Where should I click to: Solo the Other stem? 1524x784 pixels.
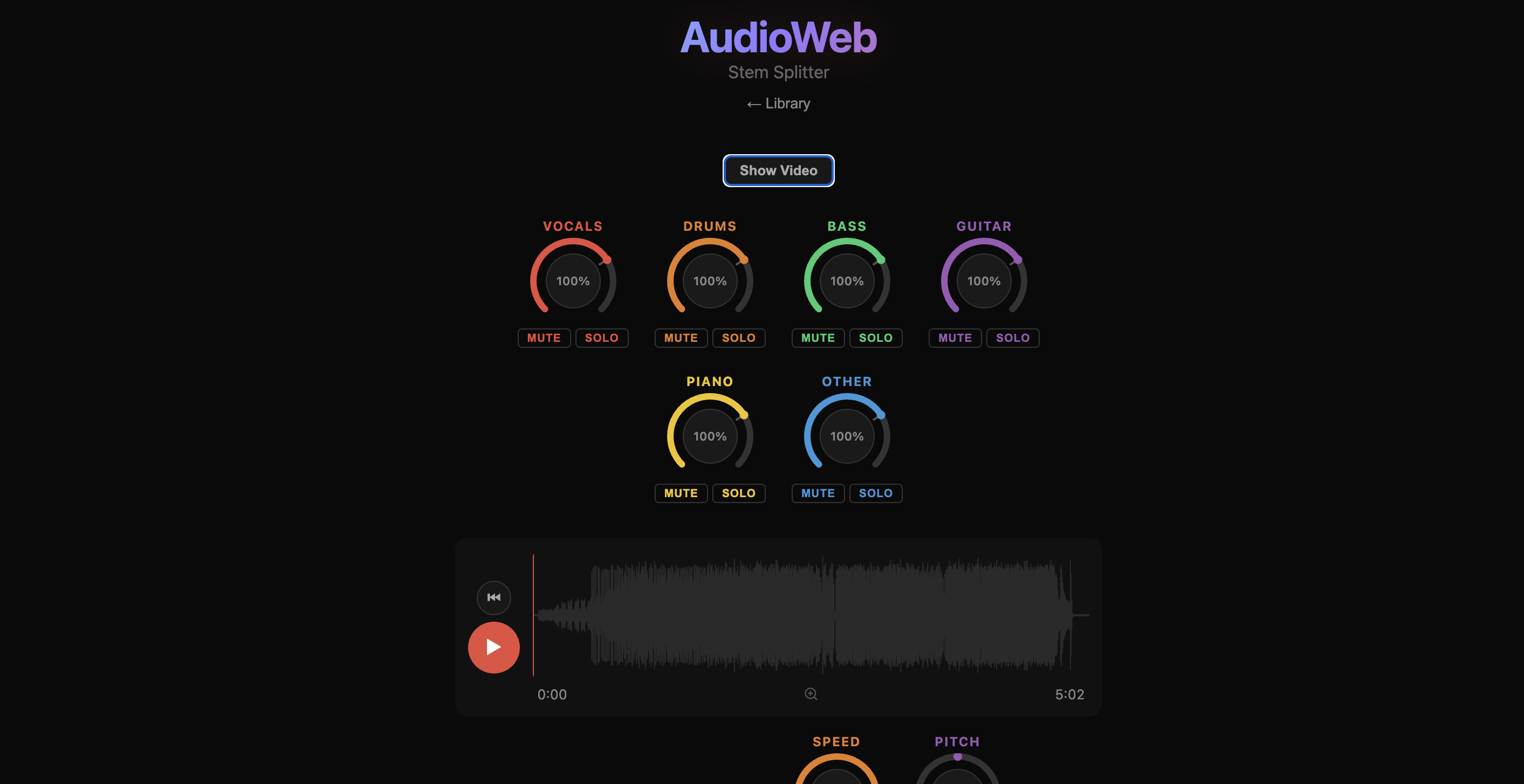pyautogui.click(x=875, y=493)
